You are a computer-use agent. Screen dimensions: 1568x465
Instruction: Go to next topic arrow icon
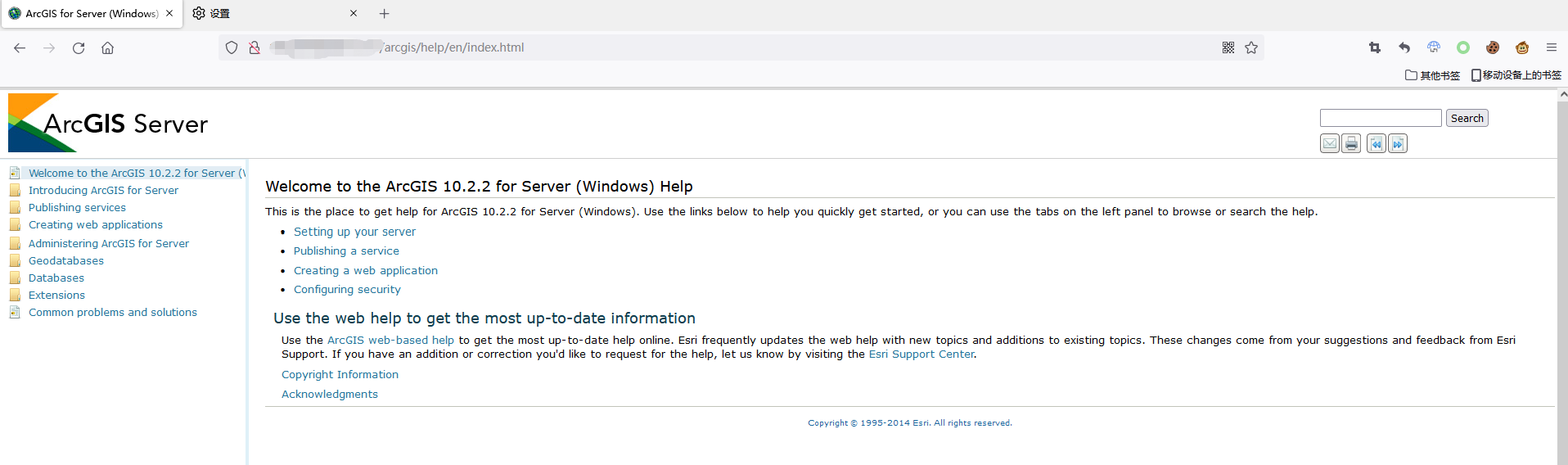click(x=1398, y=144)
